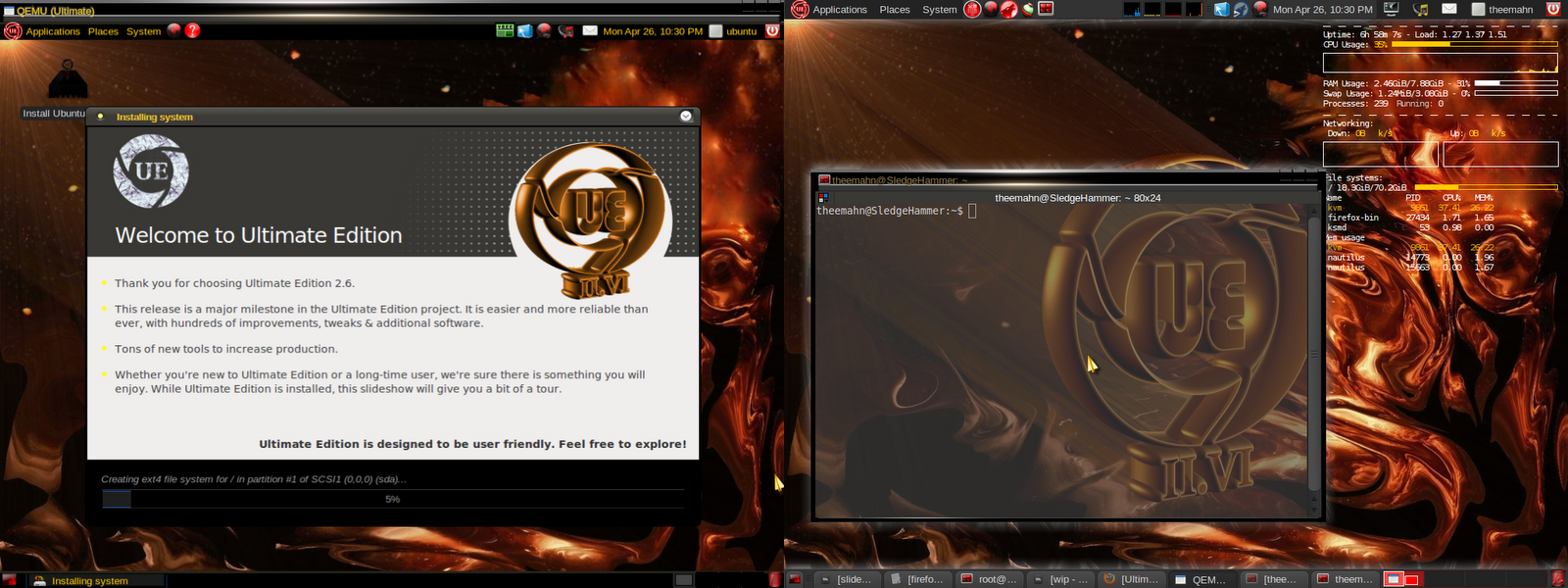Click the network globe icon on host panel

point(1260,10)
